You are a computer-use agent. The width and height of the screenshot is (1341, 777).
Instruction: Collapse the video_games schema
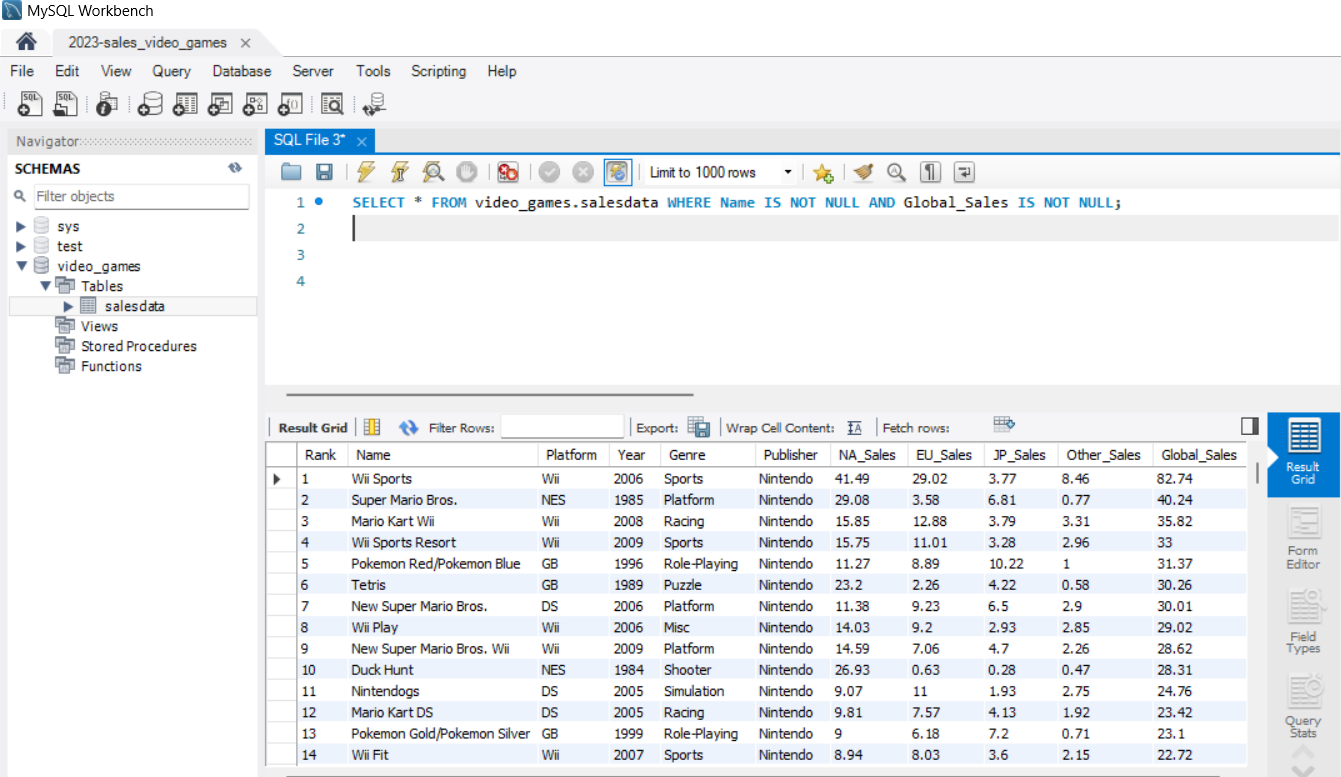[21, 266]
